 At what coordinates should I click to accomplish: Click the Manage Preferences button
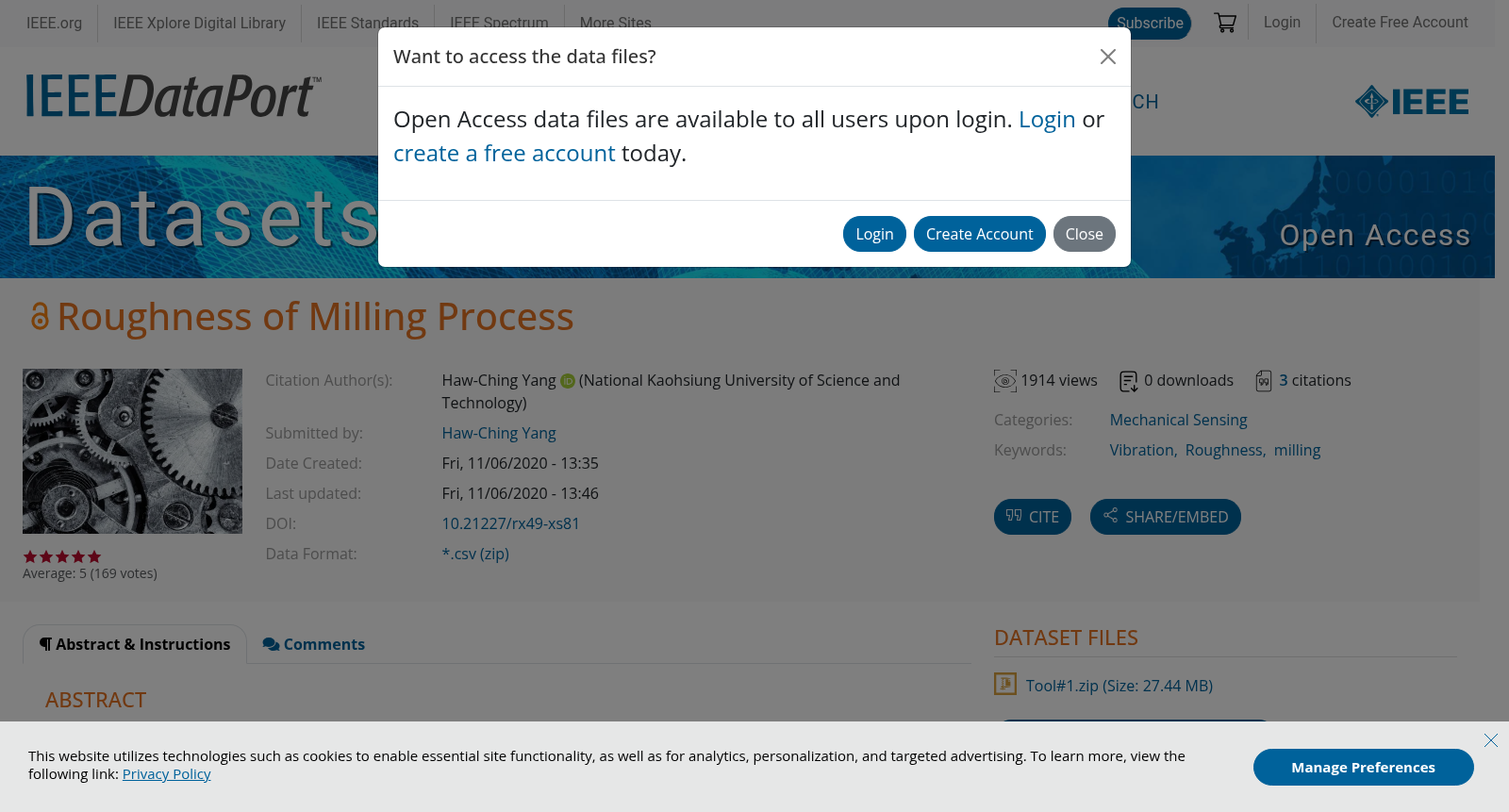[1363, 768]
